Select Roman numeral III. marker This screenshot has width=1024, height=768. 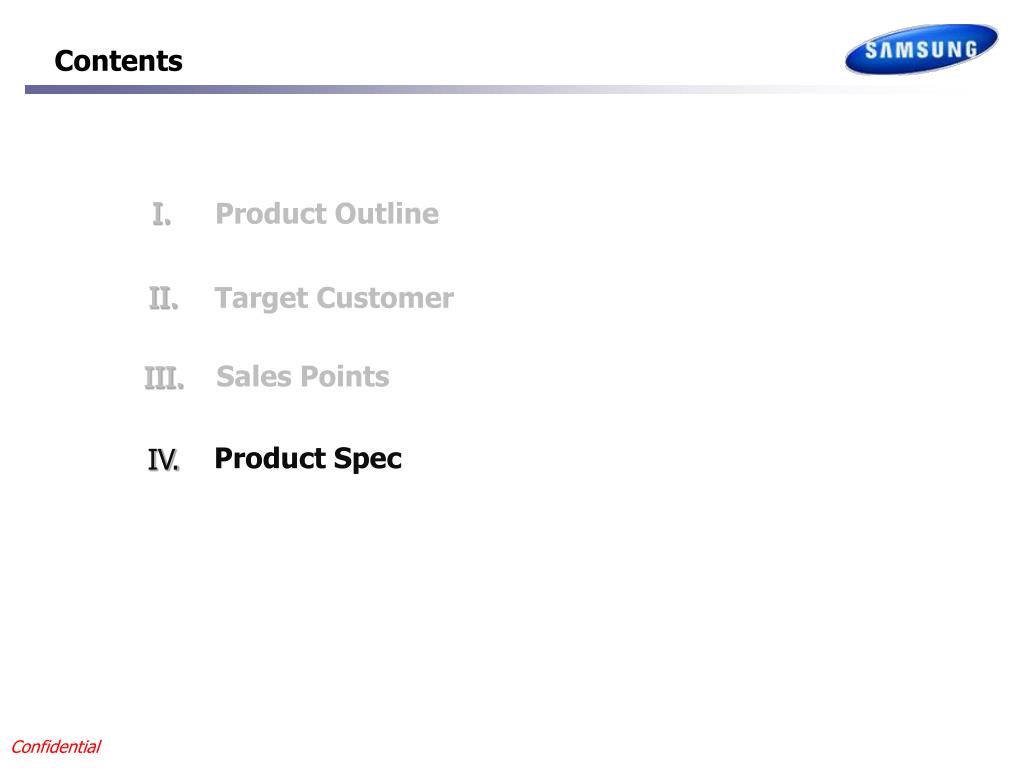click(164, 378)
